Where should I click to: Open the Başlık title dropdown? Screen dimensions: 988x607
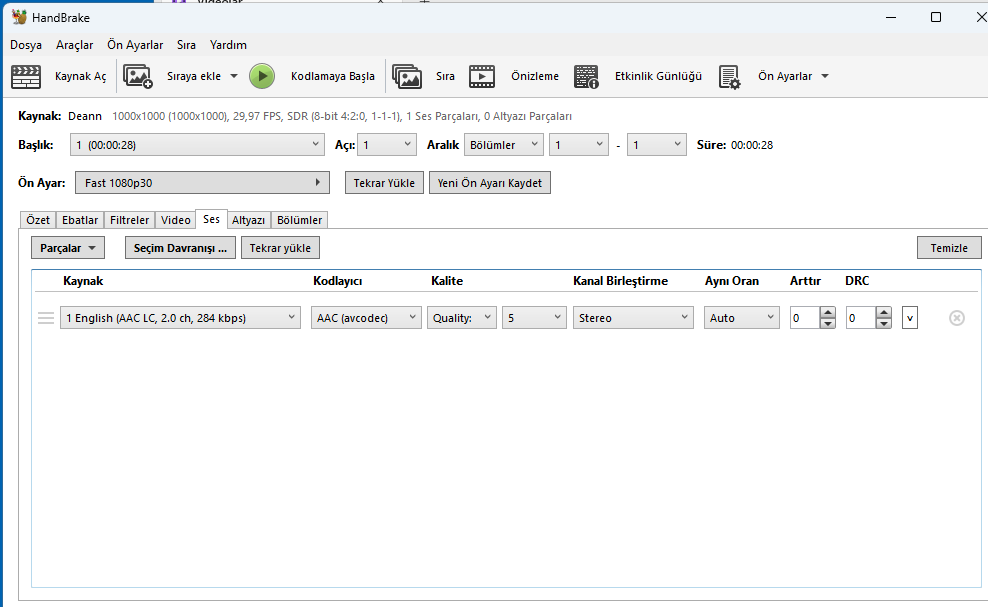(x=197, y=145)
